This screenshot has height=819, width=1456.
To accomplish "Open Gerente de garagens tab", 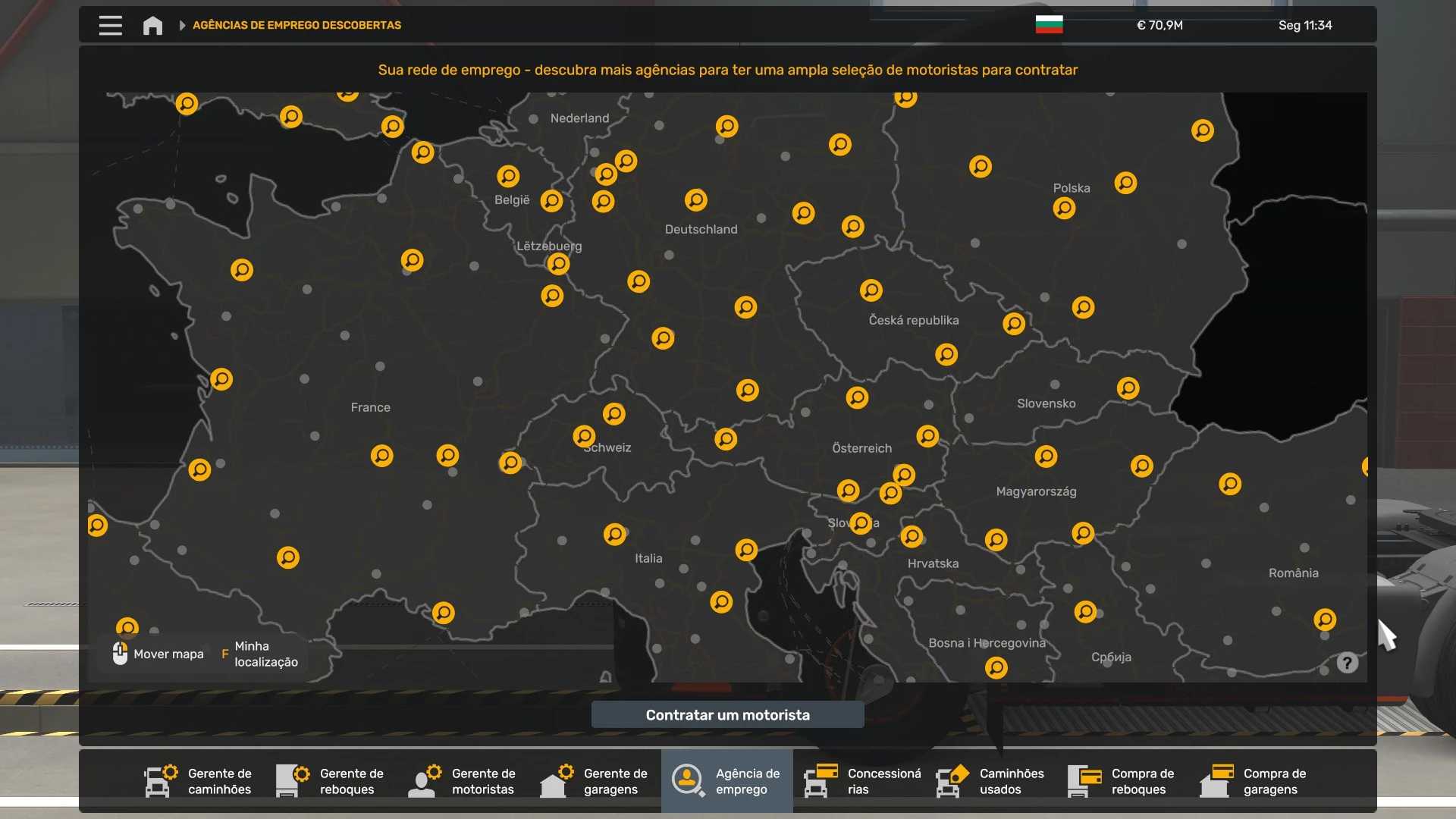I will (x=596, y=781).
